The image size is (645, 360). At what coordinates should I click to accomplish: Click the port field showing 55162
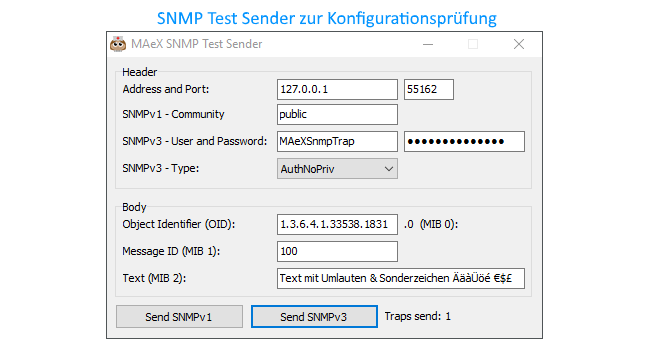(429, 89)
